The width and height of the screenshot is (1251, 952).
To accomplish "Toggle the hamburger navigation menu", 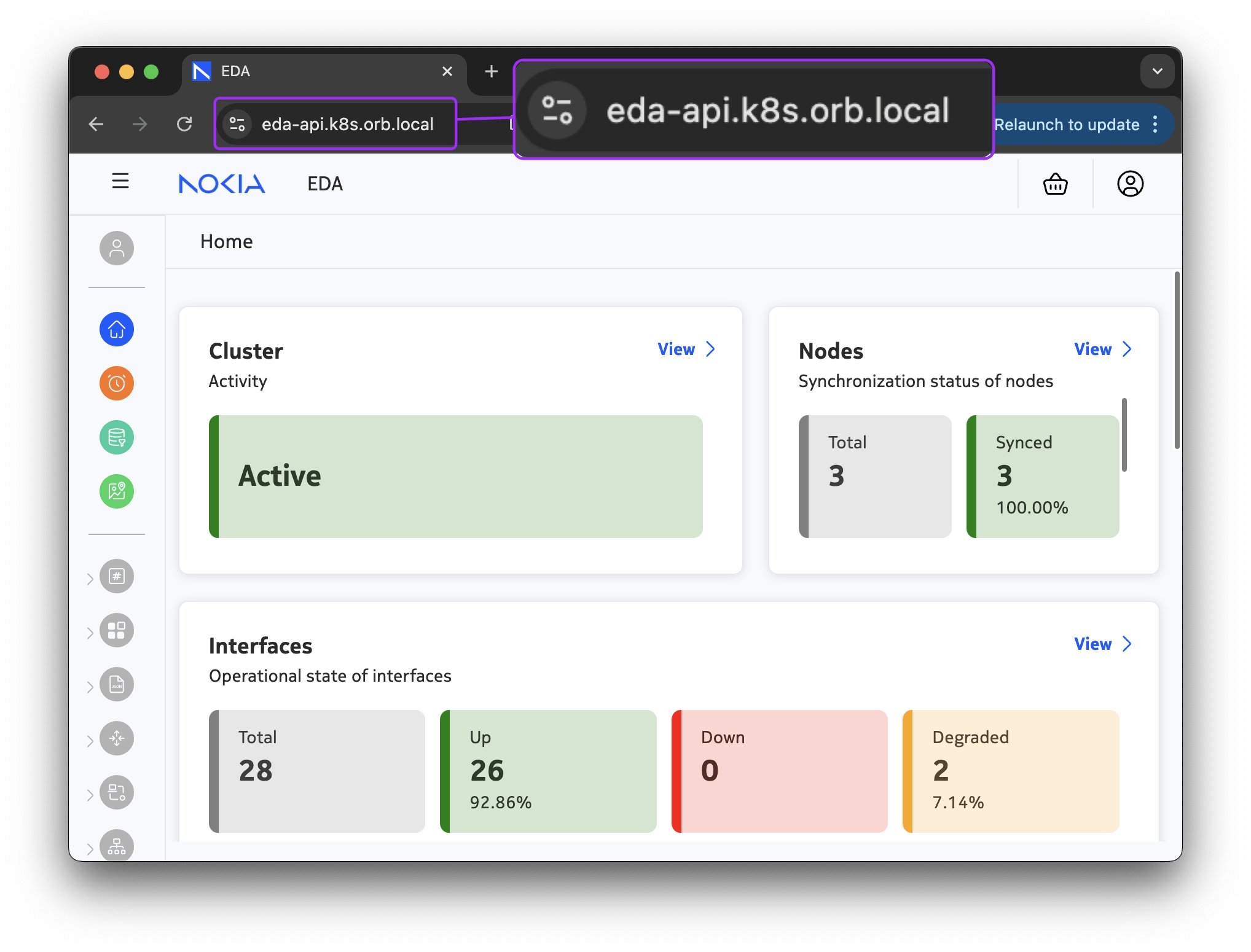I will coord(120,182).
